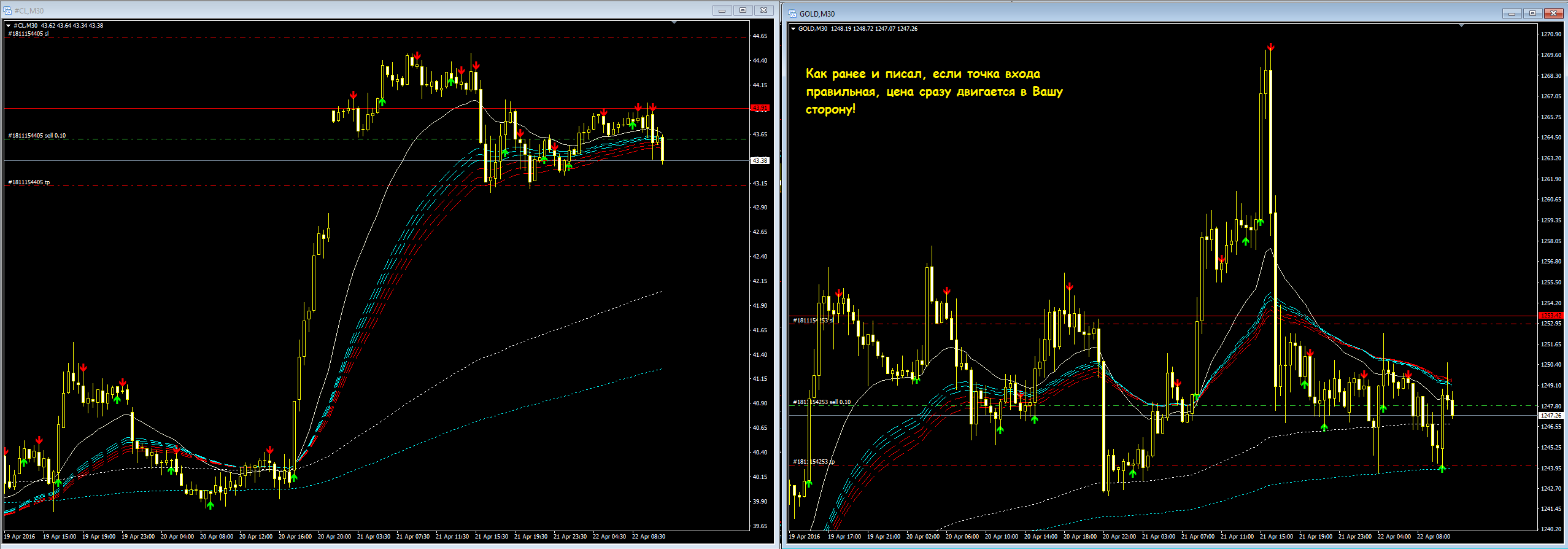The width and height of the screenshot is (1568, 549).
Task: Click the red arrow above the highest GOLD candle
Action: pos(1271,47)
